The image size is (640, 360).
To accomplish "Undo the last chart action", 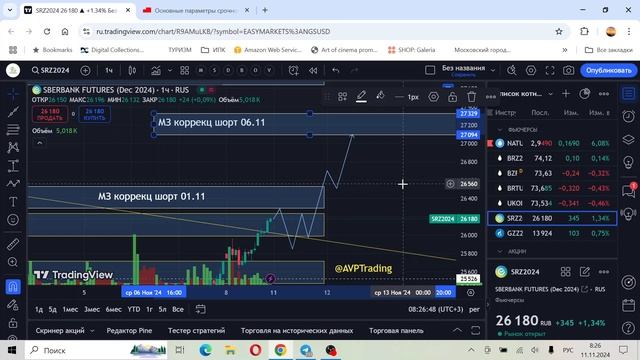I will [336, 71].
